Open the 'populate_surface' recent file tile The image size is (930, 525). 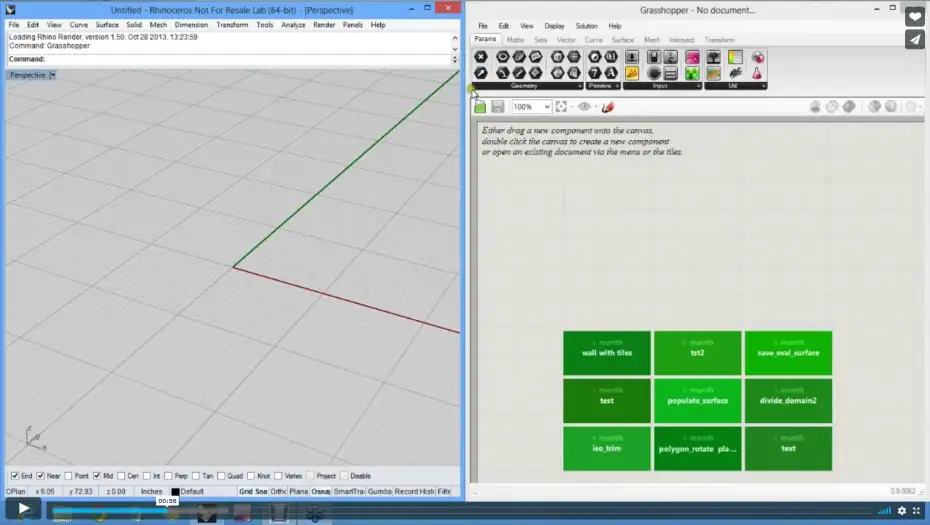698,401
